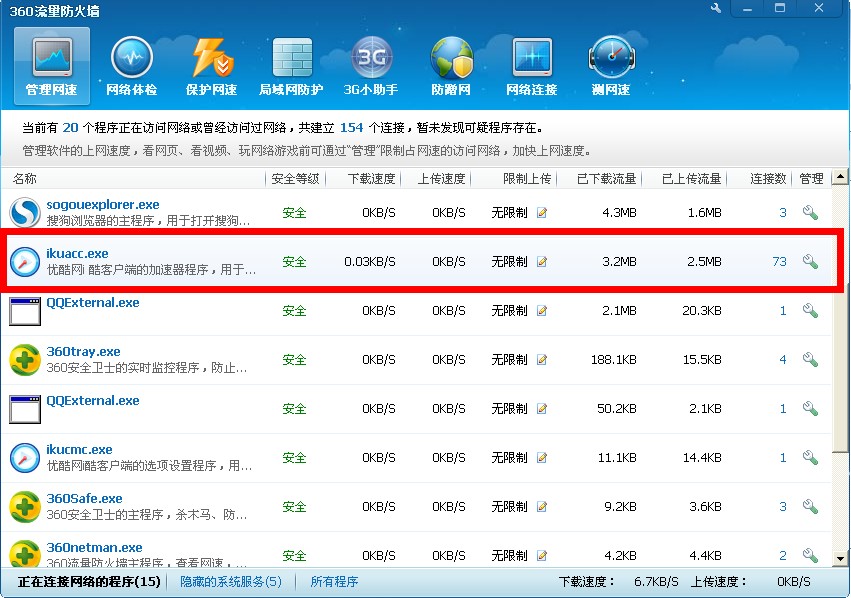851x598 pixels.
Task: View the 73 connections of ikuacc.exe
Action: click(779, 262)
